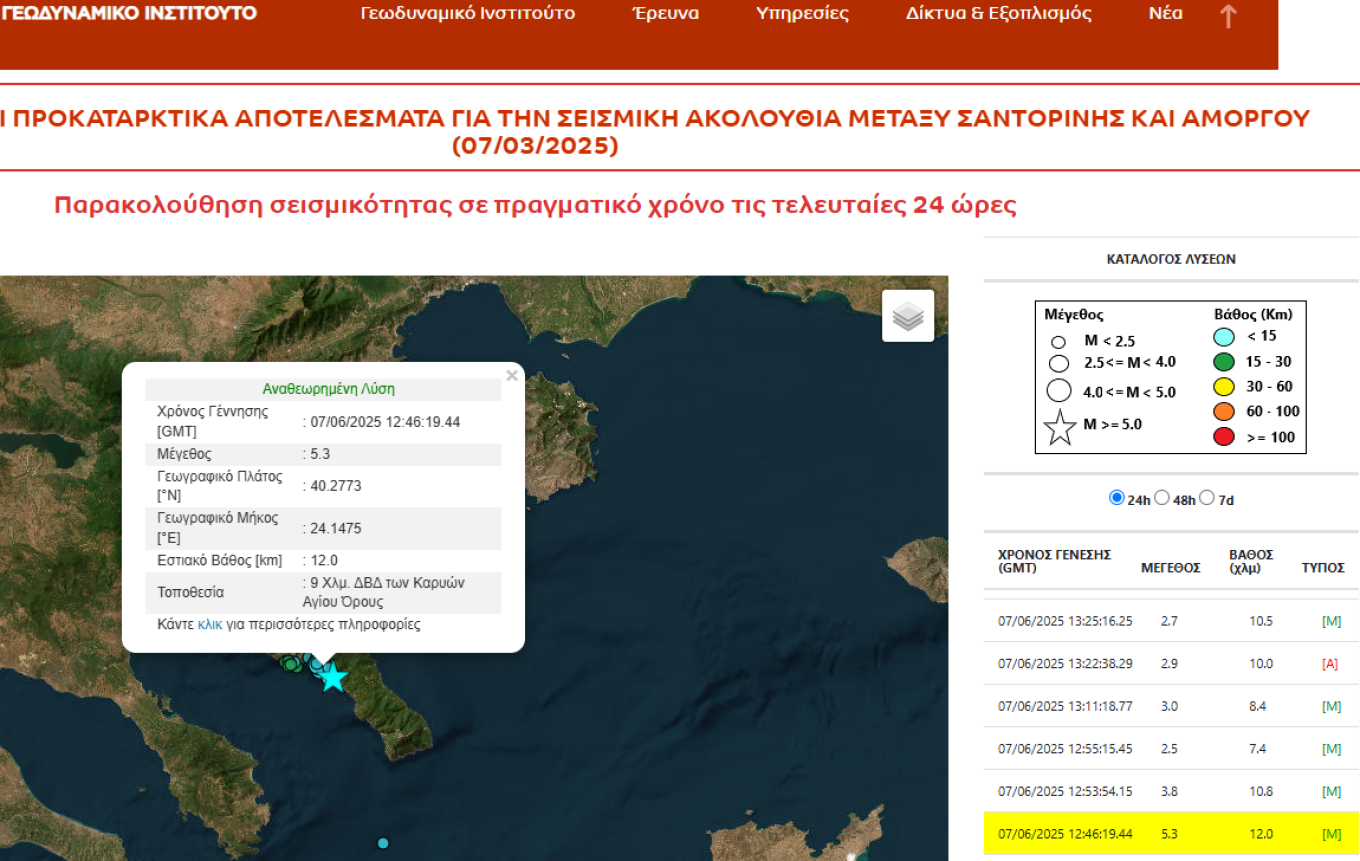Expand the Έρευνα menu

666,14
